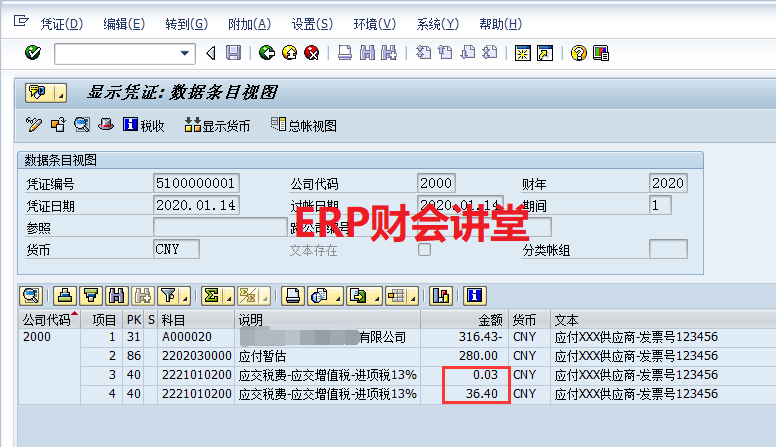Open the 设置(S) menu
Image resolution: width=776 pixels, height=447 pixels.
(313, 23)
